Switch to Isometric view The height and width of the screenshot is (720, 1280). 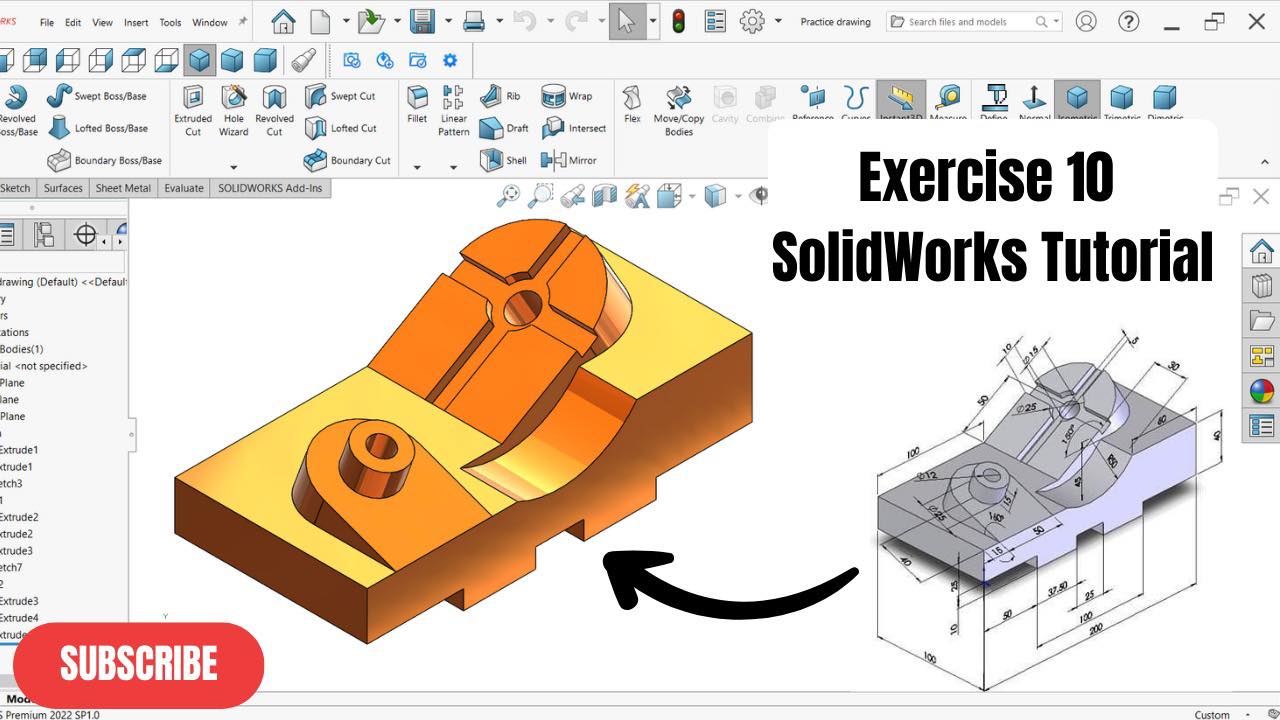[x=1077, y=101]
